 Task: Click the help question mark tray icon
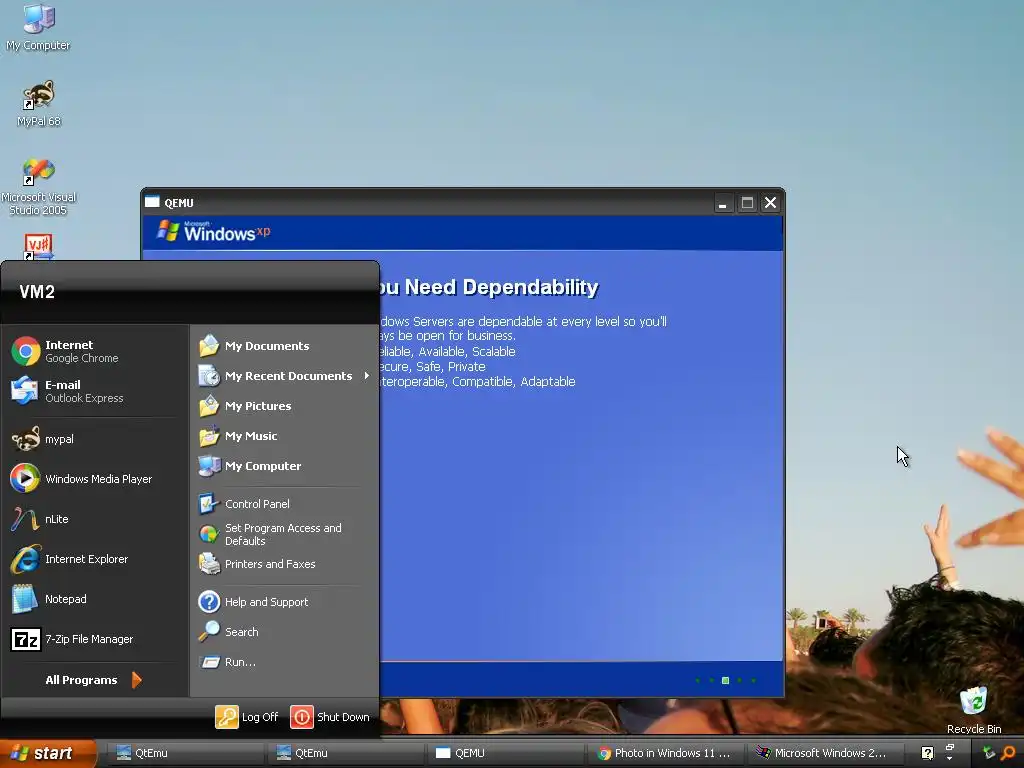tap(927, 753)
